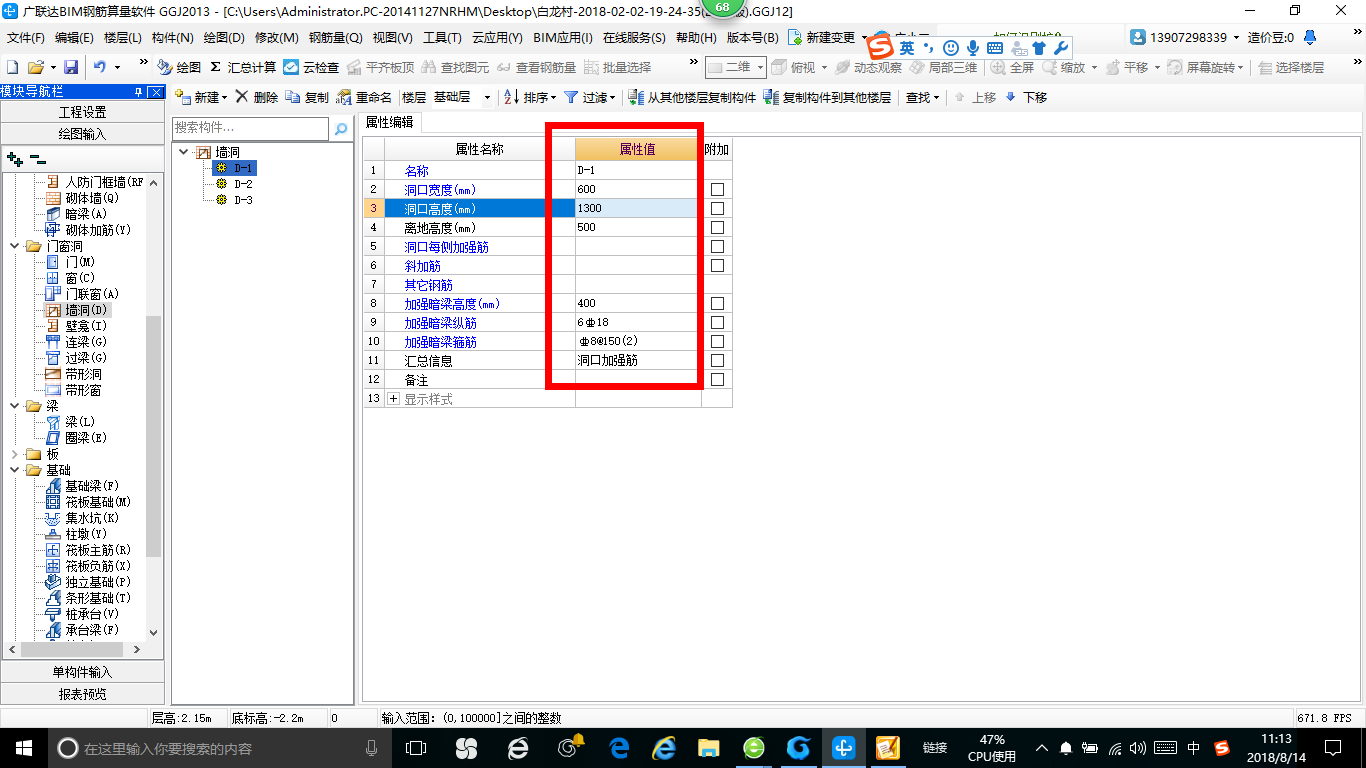
Task: Run 汇总计算 summary calculation
Action: [x=243, y=67]
